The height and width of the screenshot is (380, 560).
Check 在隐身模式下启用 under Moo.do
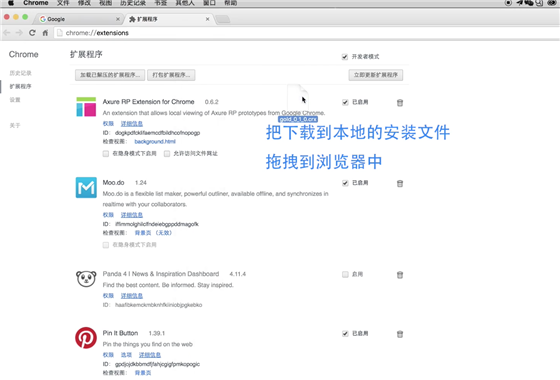pyautogui.click(x=106, y=245)
